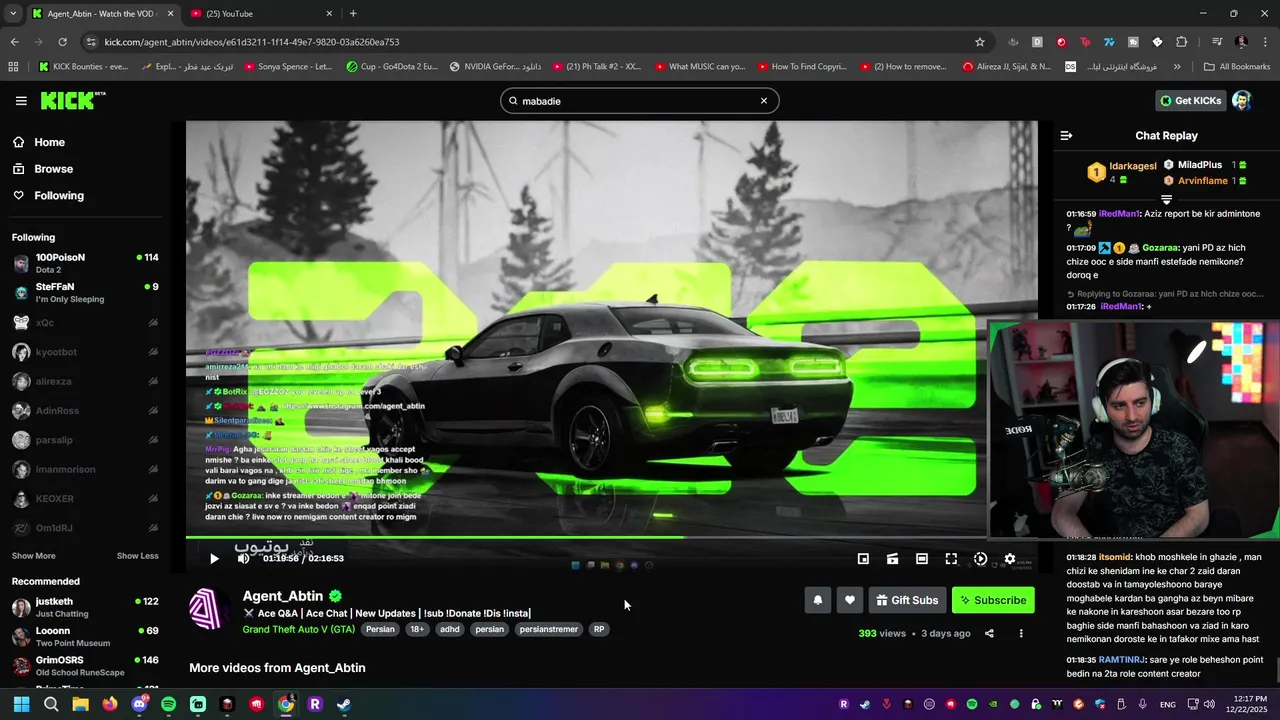Enter fullscreen video mode

pos(951,559)
